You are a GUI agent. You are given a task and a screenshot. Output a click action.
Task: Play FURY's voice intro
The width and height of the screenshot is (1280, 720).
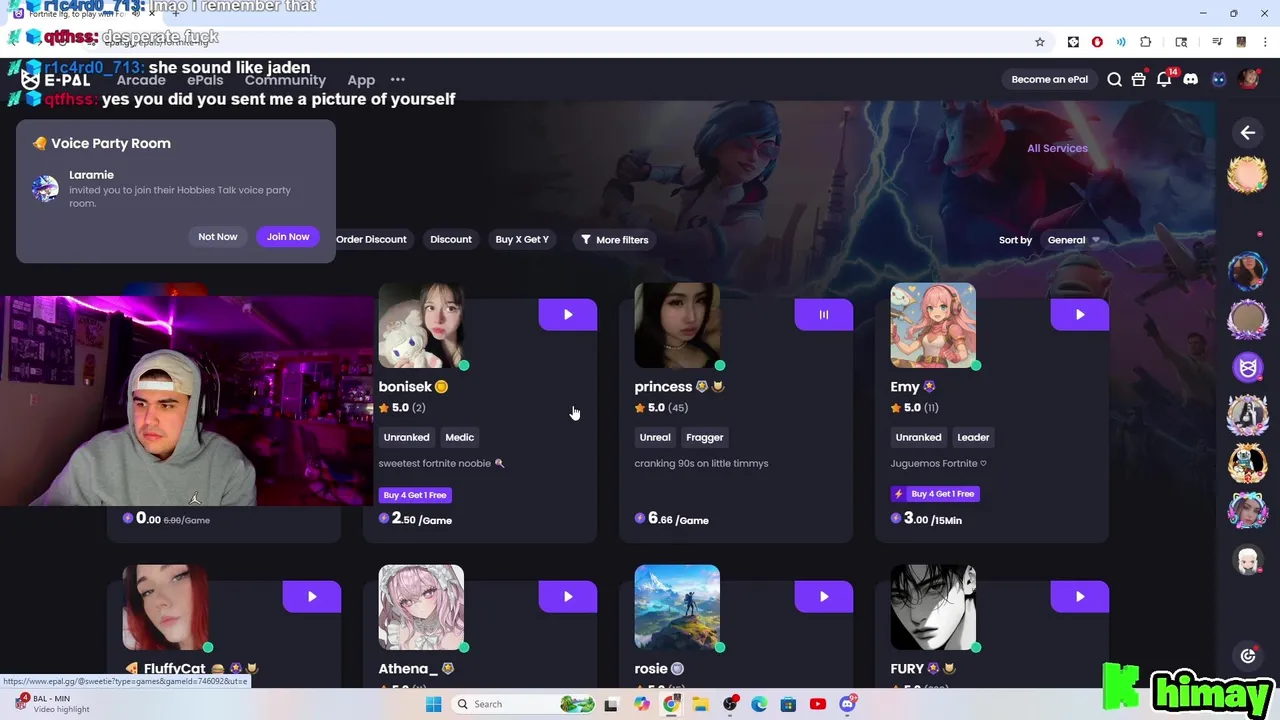(x=1080, y=596)
